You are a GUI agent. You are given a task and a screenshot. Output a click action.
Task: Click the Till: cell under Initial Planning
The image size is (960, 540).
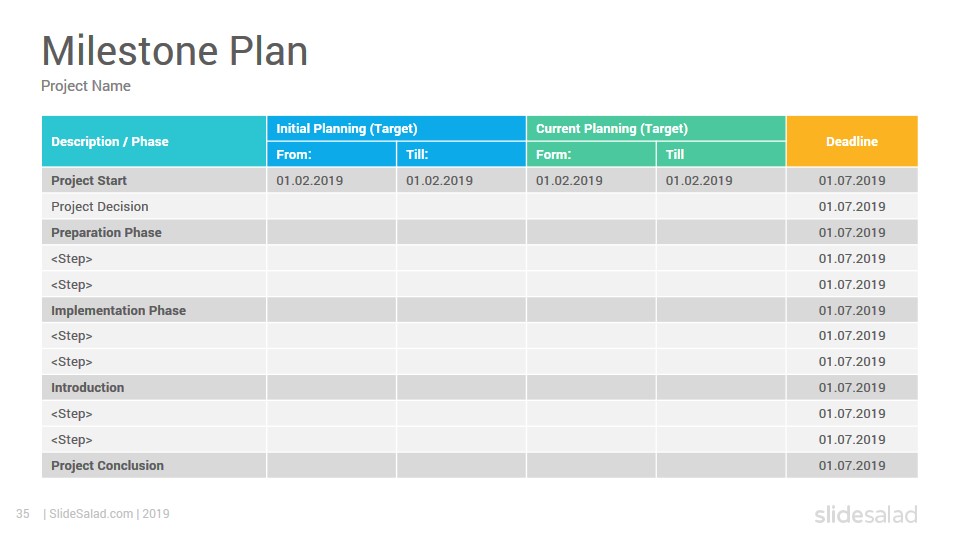coord(461,154)
